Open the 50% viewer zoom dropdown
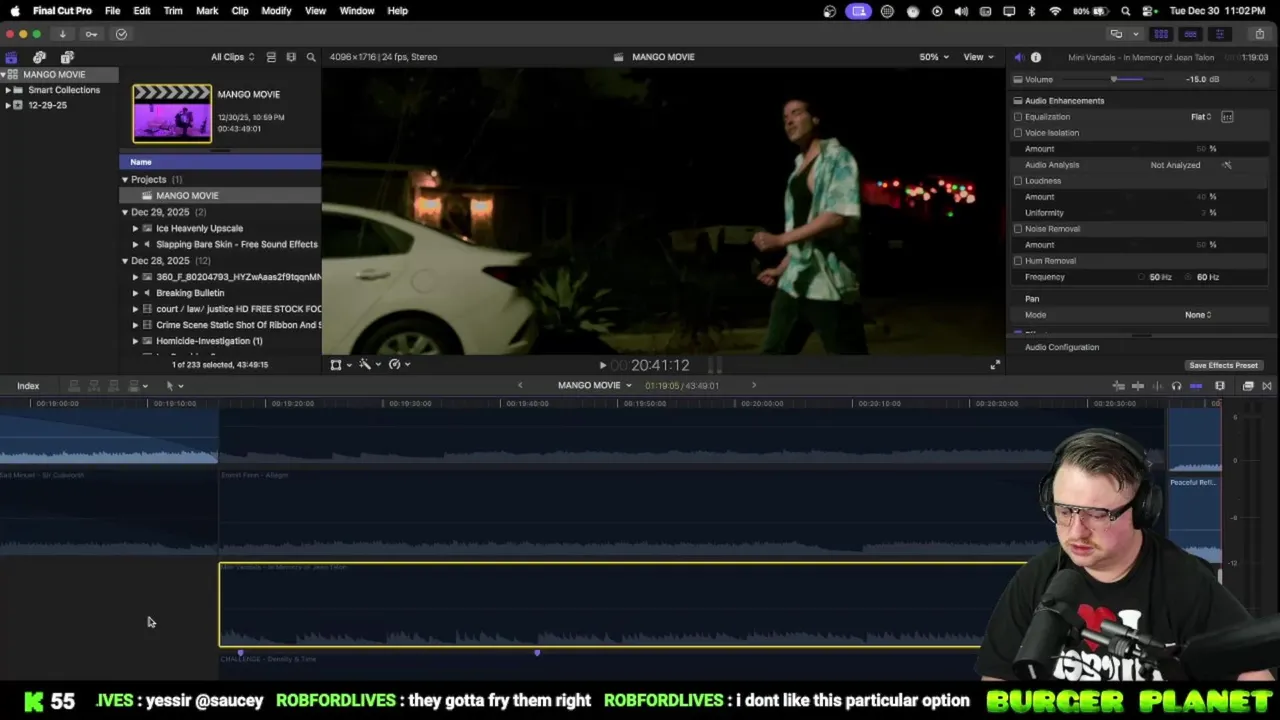This screenshot has width=1280, height=720. 934,57
